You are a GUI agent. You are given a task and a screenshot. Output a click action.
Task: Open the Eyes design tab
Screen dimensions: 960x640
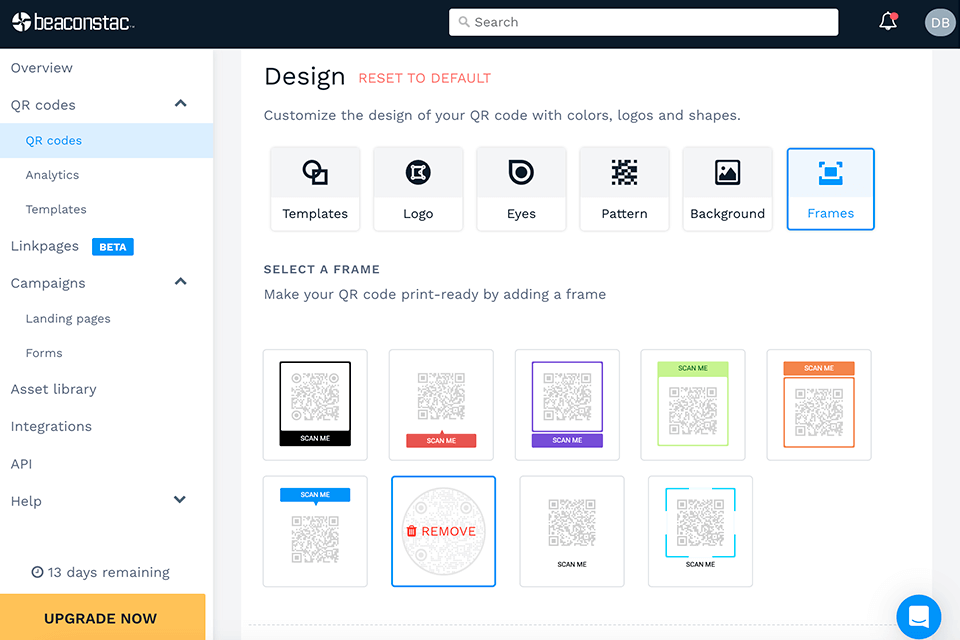tap(521, 189)
